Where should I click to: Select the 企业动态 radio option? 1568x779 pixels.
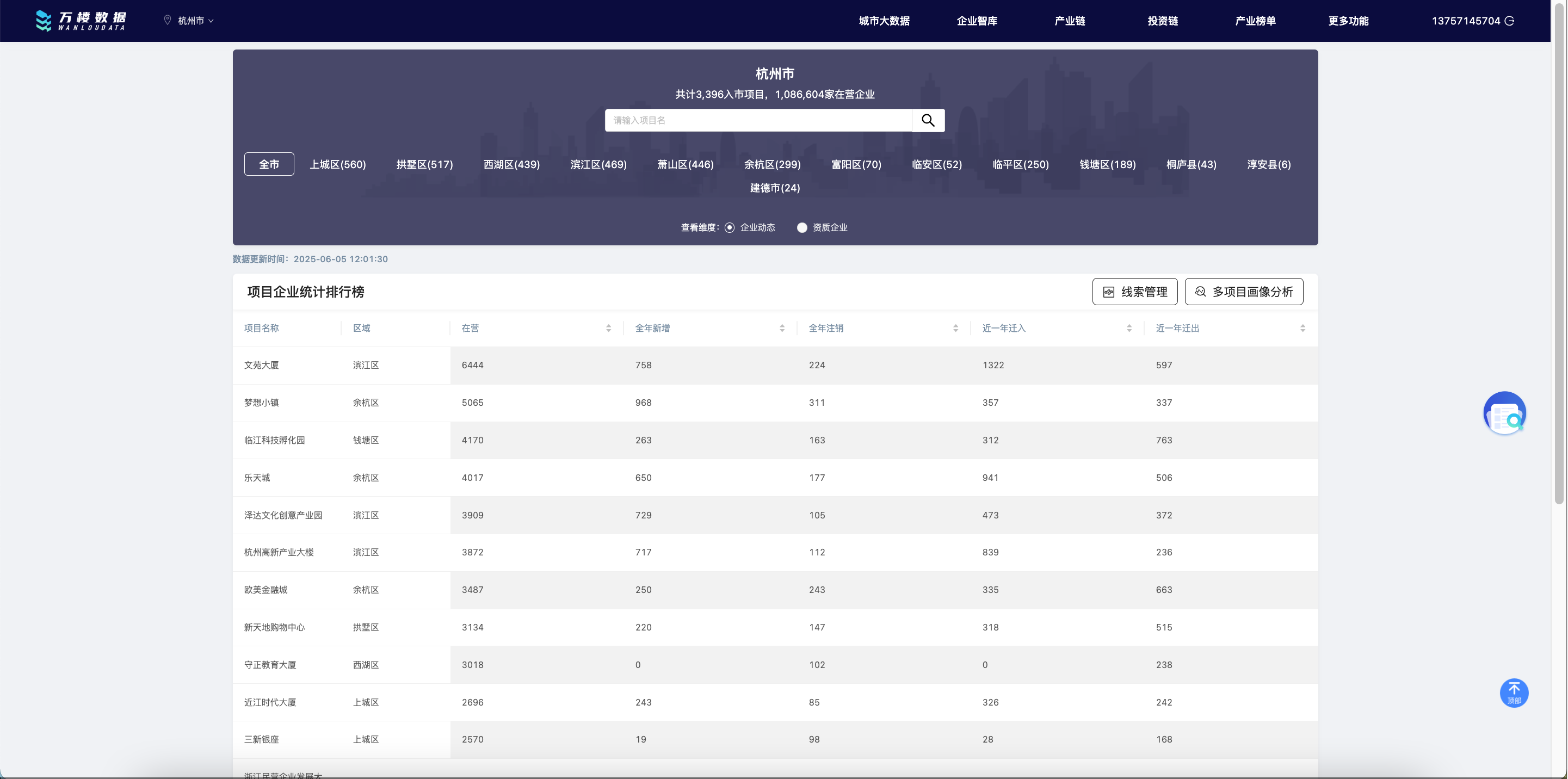pyautogui.click(x=730, y=227)
